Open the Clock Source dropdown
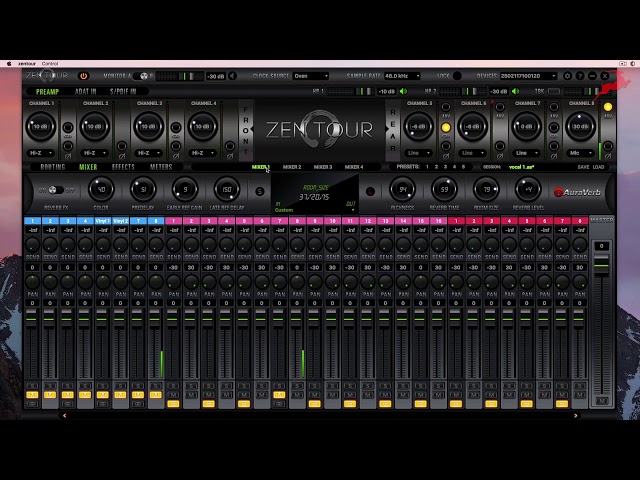 point(311,76)
